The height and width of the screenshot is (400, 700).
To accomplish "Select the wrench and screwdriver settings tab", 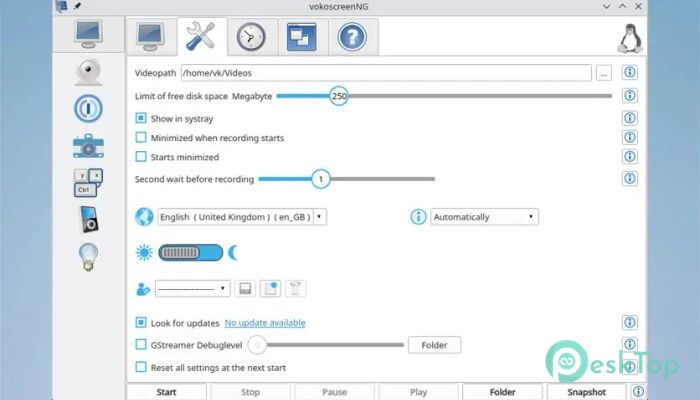I will [x=201, y=37].
